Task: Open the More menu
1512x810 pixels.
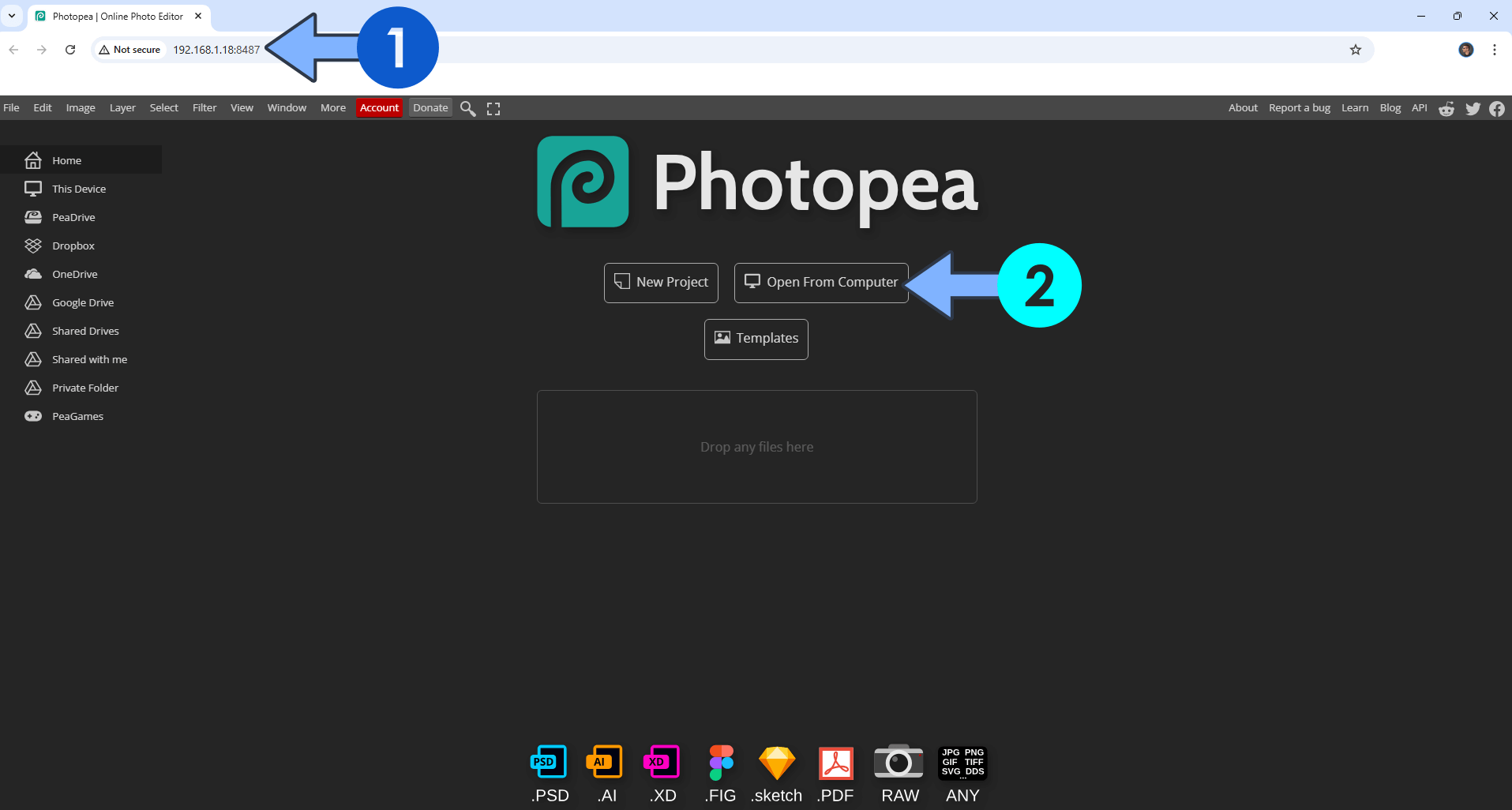Action: point(333,108)
